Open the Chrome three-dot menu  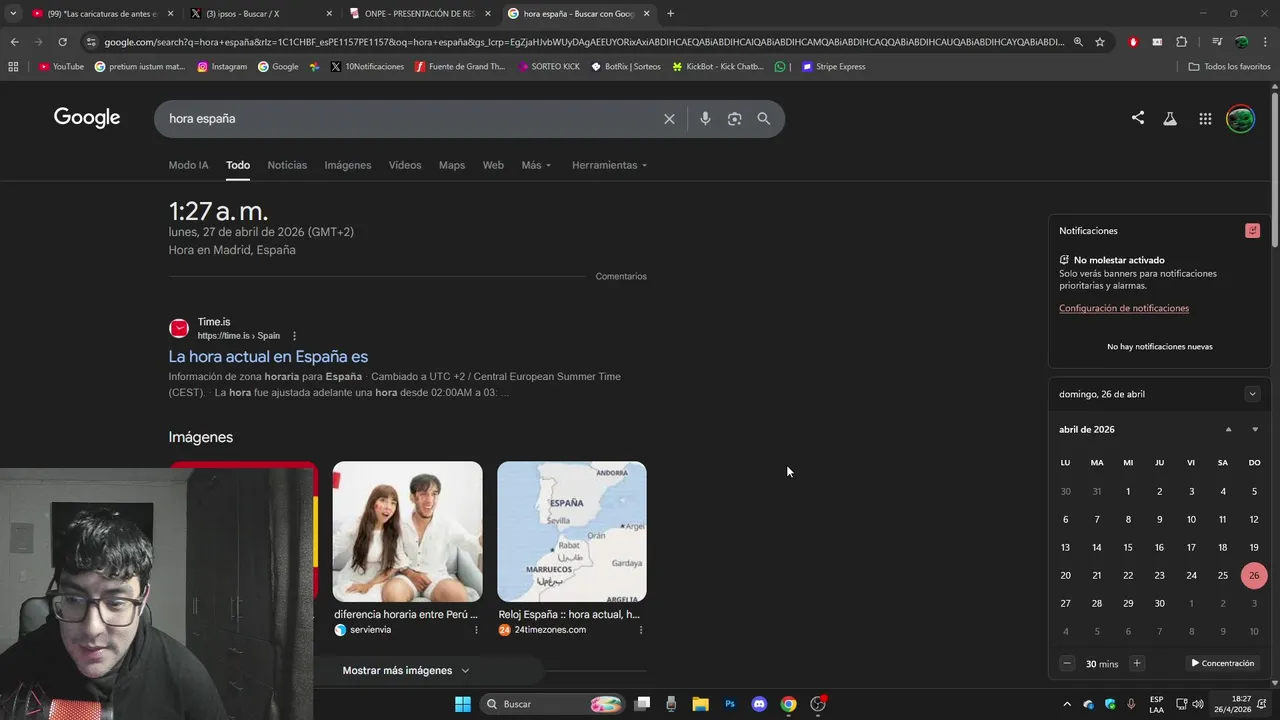click(x=1265, y=42)
